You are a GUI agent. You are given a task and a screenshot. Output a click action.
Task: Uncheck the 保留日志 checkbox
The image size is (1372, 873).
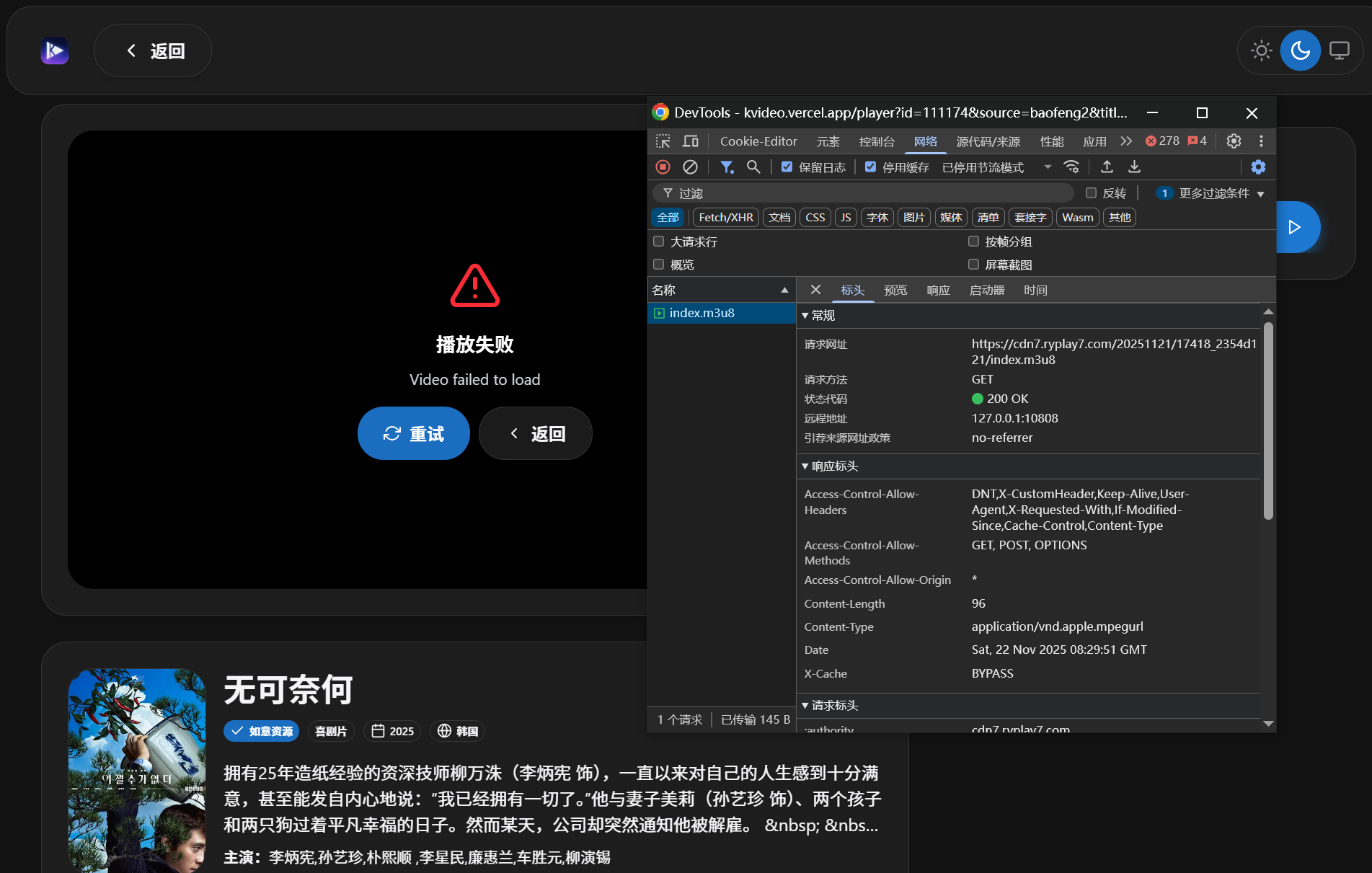pos(787,167)
